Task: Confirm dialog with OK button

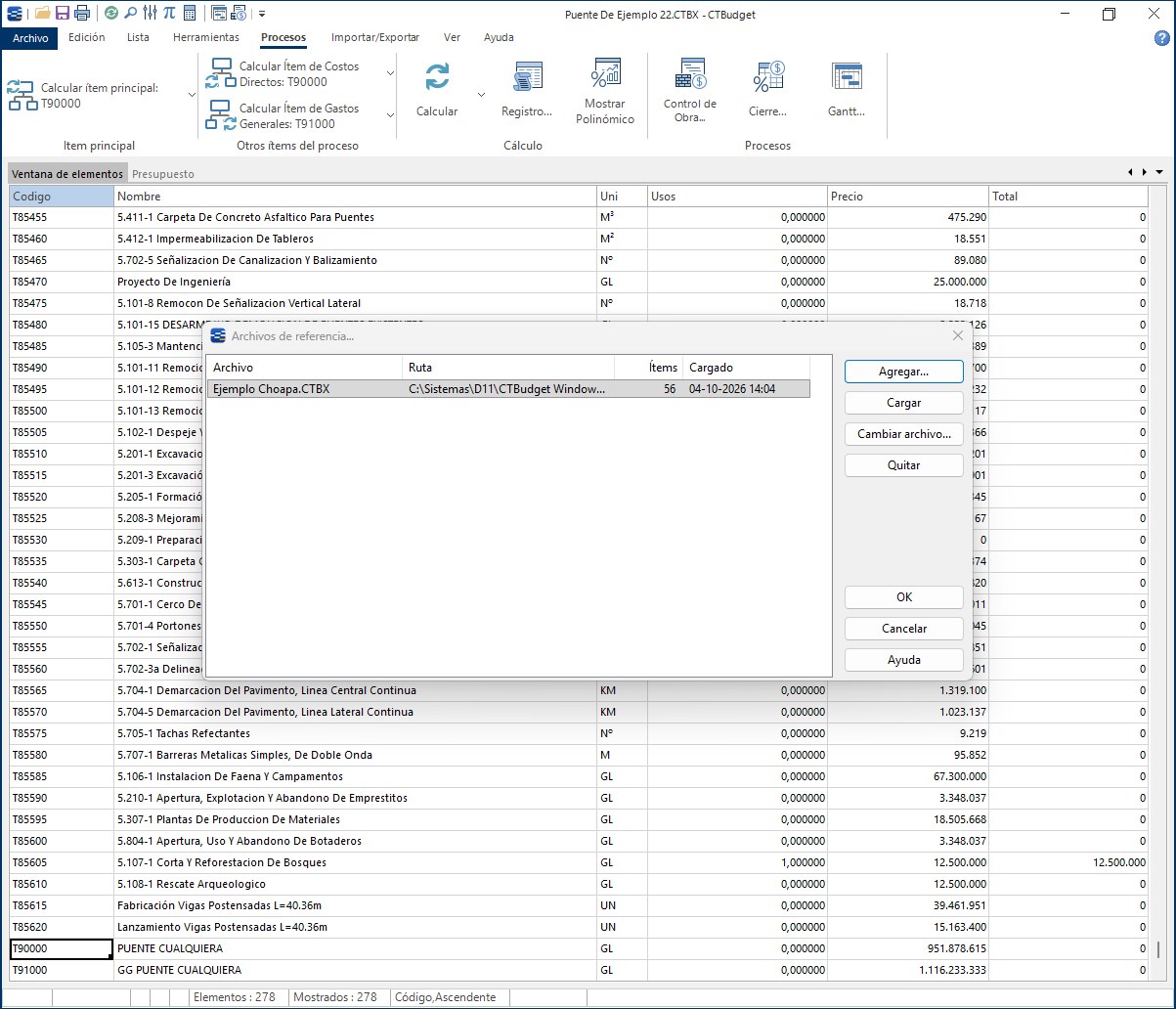Action: click(904, 597)
